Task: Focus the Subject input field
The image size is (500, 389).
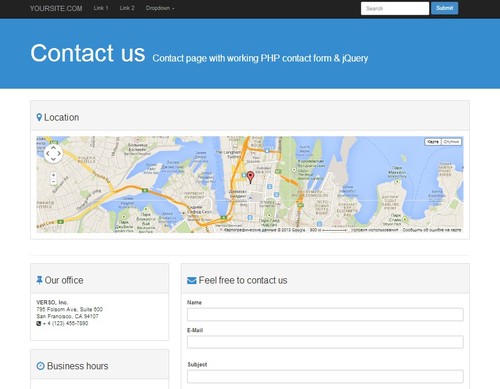Action: [x=325, y=377]
